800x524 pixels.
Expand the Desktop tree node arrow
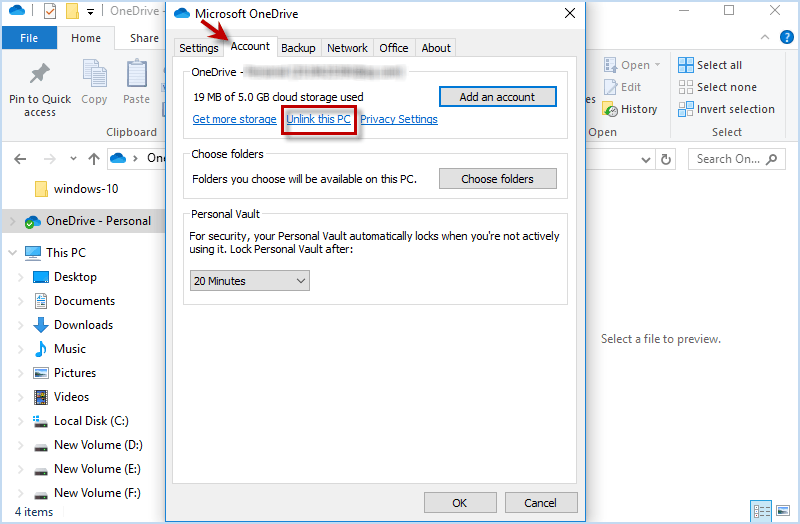pos(20,277)
